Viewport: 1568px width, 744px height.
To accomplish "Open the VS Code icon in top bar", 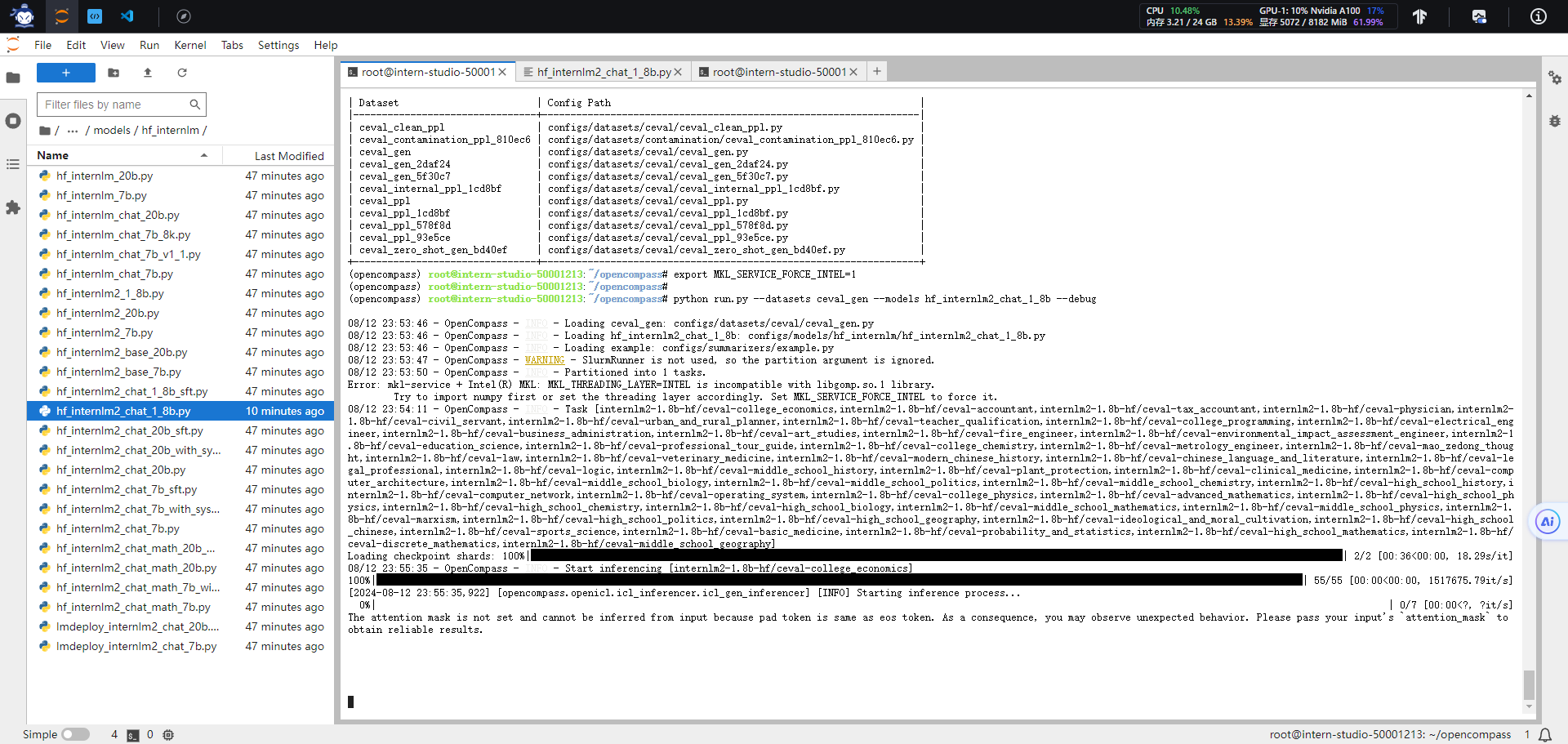I will (x=127, y=16).
